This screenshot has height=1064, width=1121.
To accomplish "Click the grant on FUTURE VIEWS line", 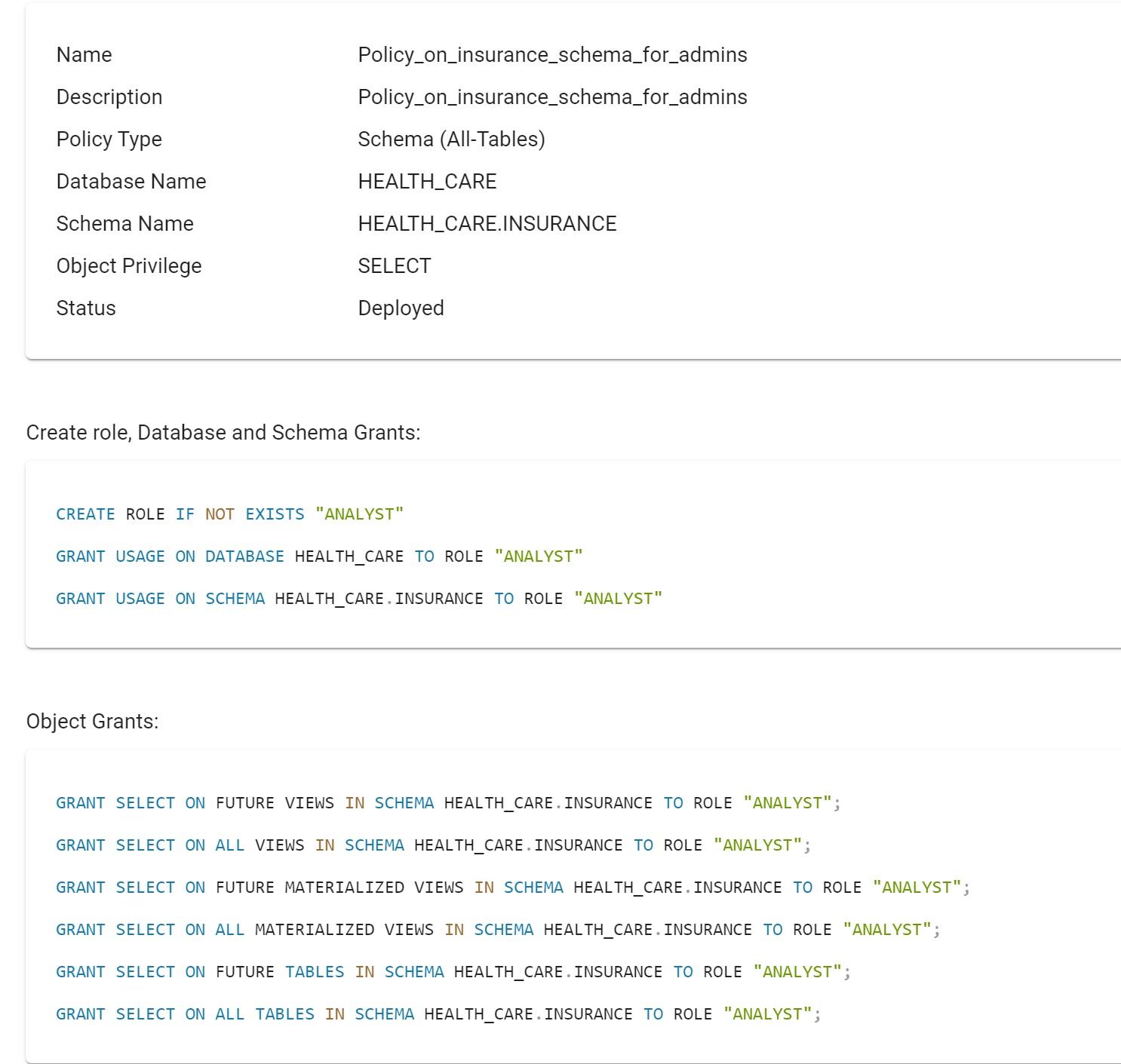I will tap(449, 803).
